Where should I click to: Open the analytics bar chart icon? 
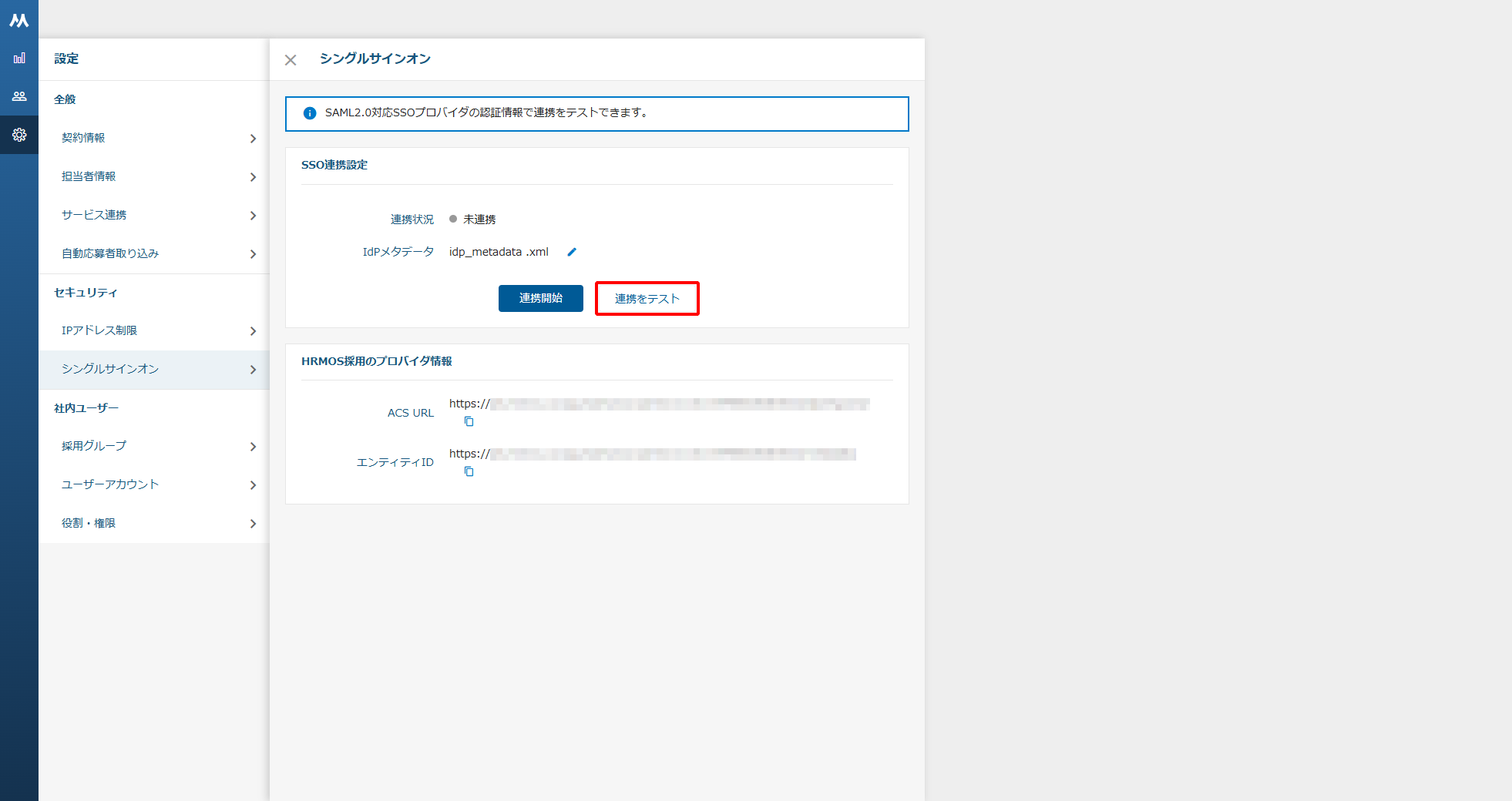(19, 58)
